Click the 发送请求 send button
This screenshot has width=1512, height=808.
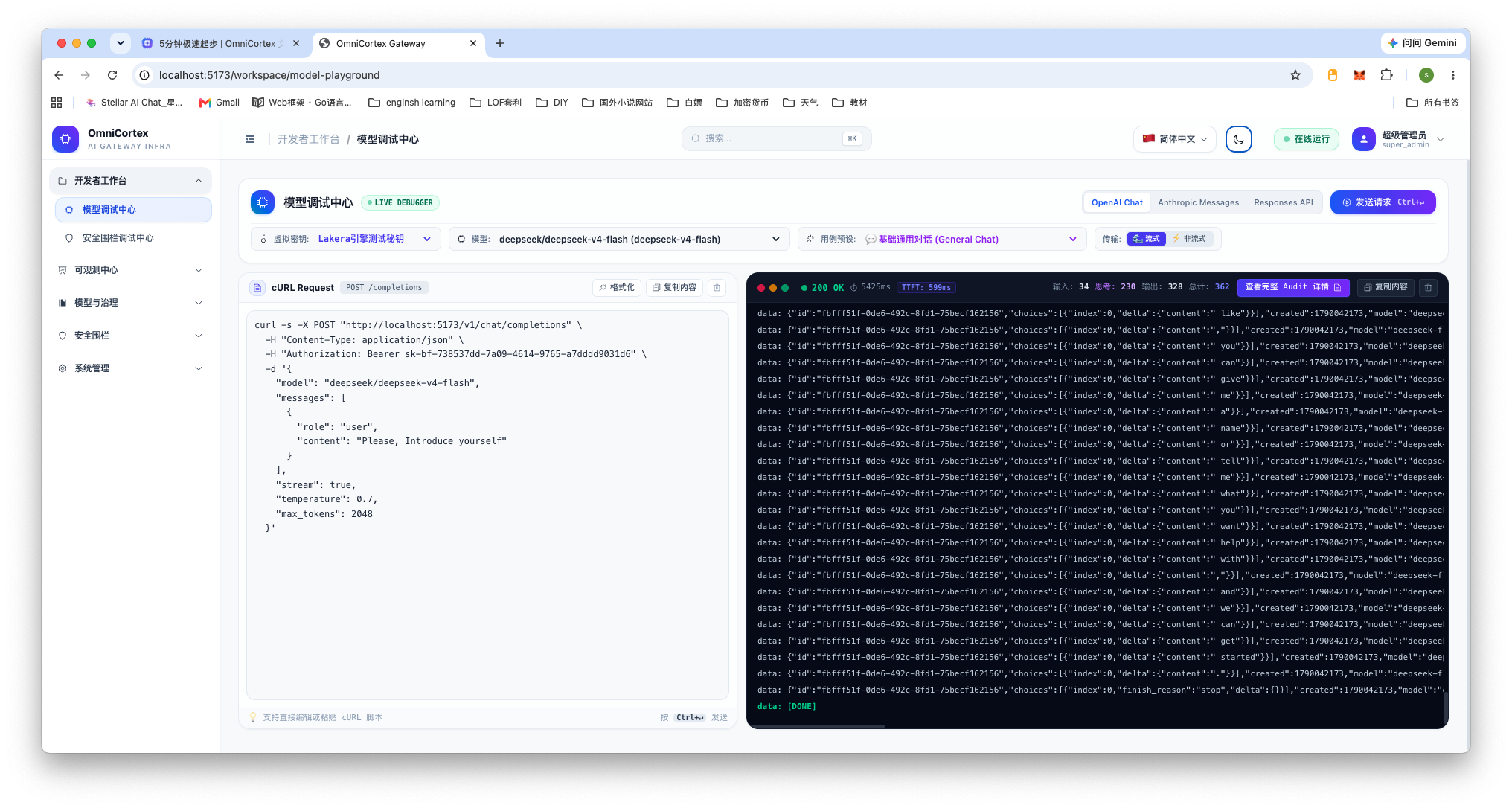(1383, 202)
